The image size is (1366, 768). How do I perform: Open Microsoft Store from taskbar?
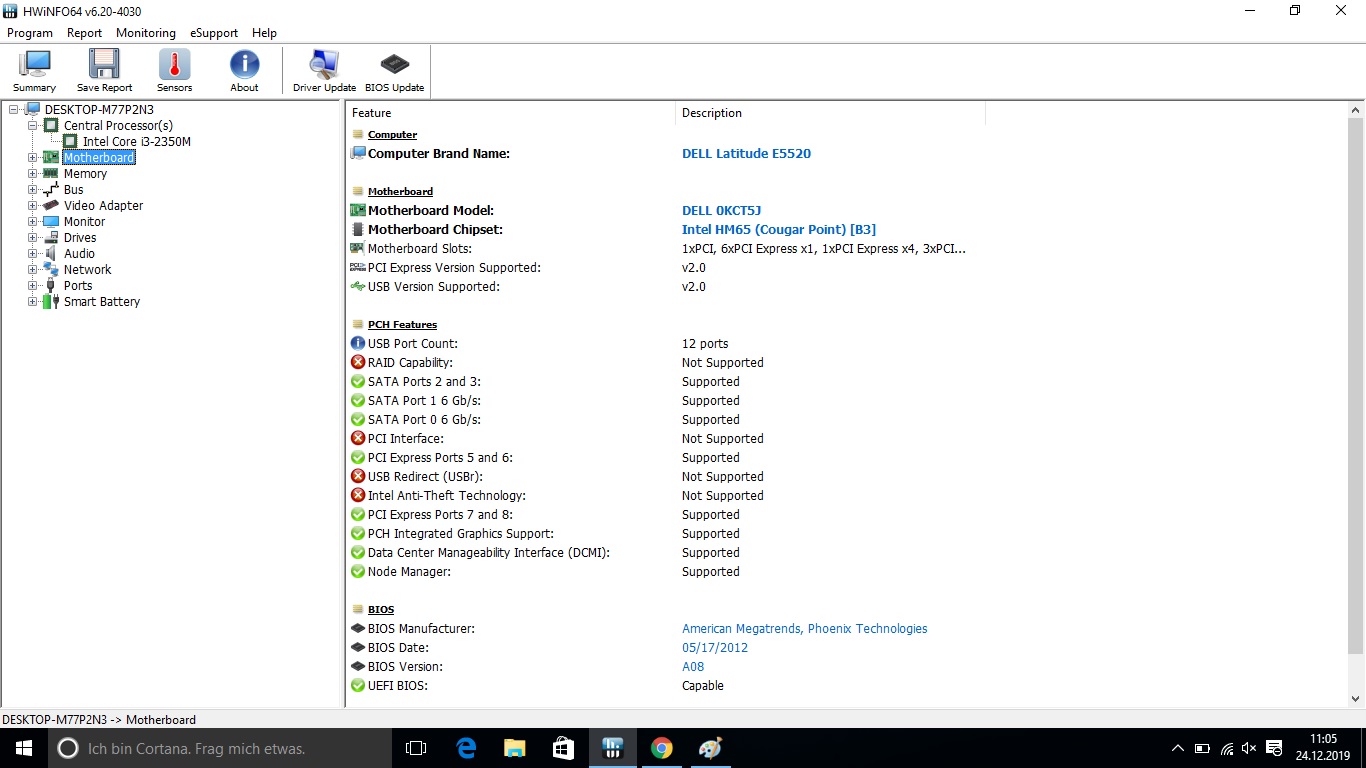(564, 748)
